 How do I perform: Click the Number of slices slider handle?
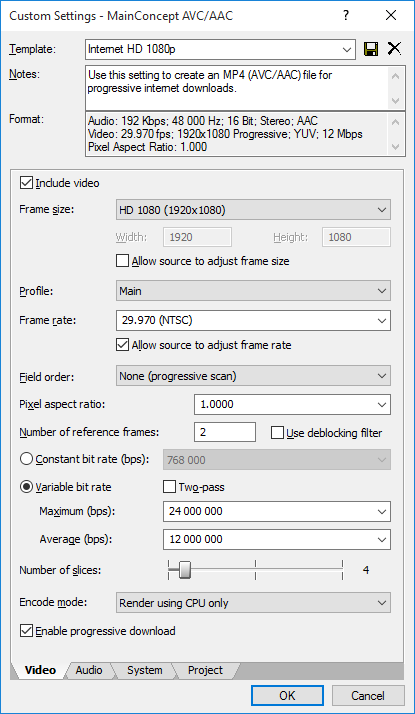point(184,570)
